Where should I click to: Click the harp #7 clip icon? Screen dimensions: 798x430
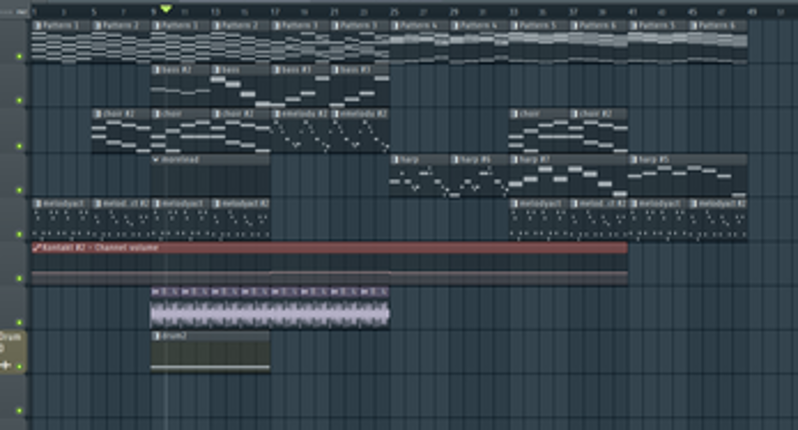(516, 159)
